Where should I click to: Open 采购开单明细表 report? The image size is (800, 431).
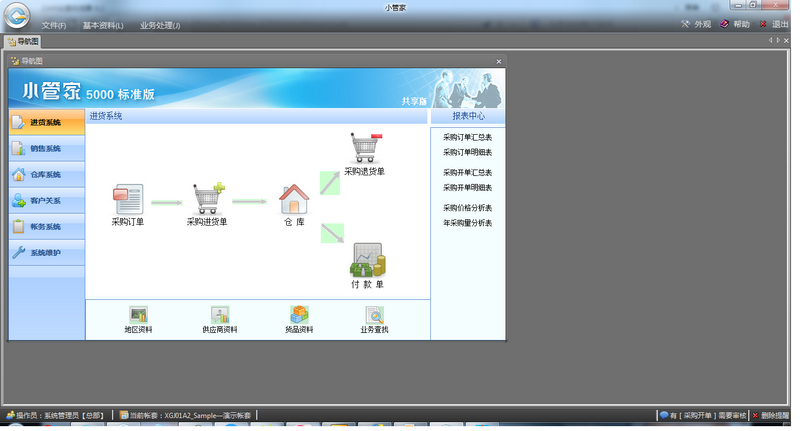467,187
